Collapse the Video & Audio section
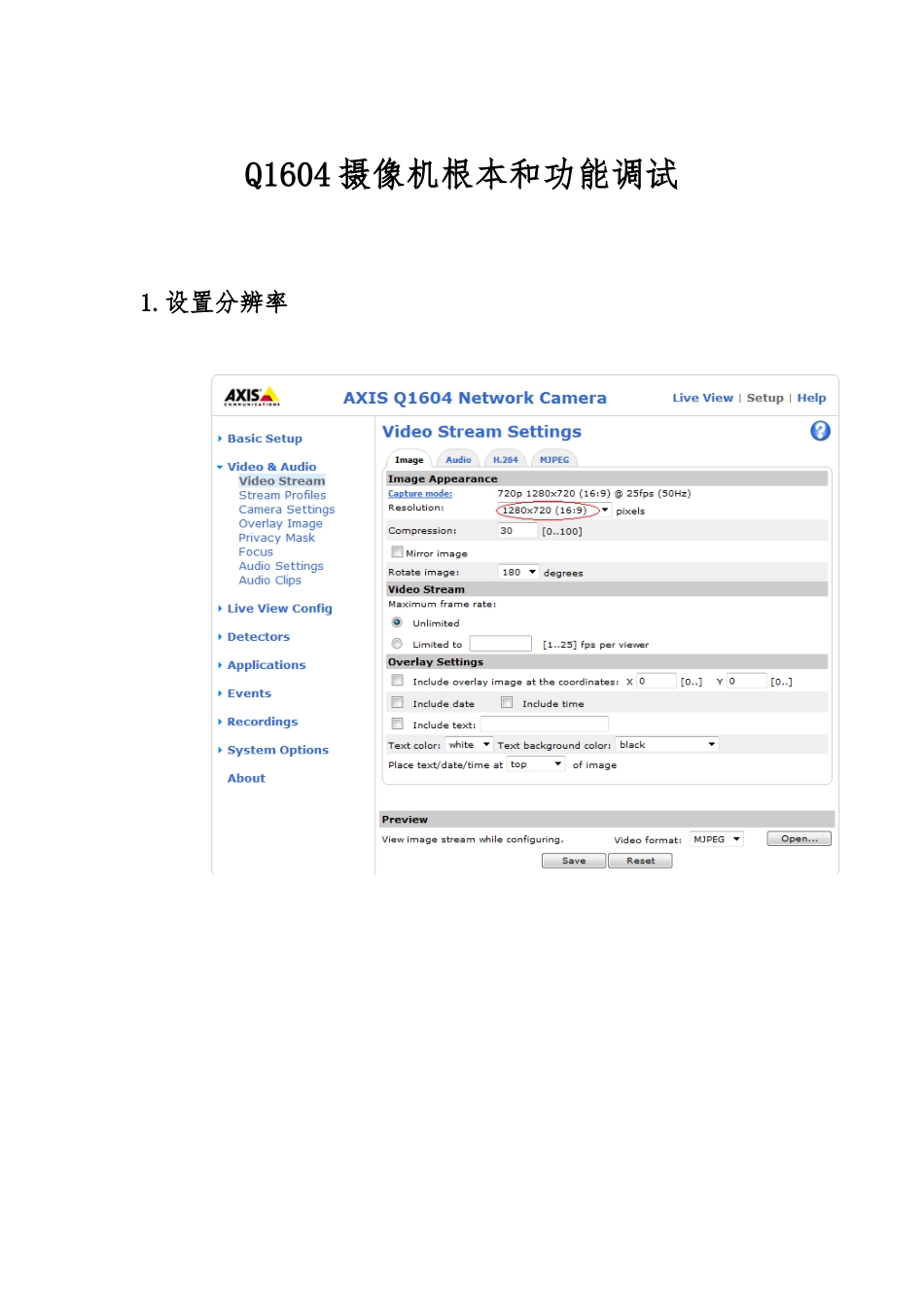The width and height of the screenshot is (924, 1307). 271,467
